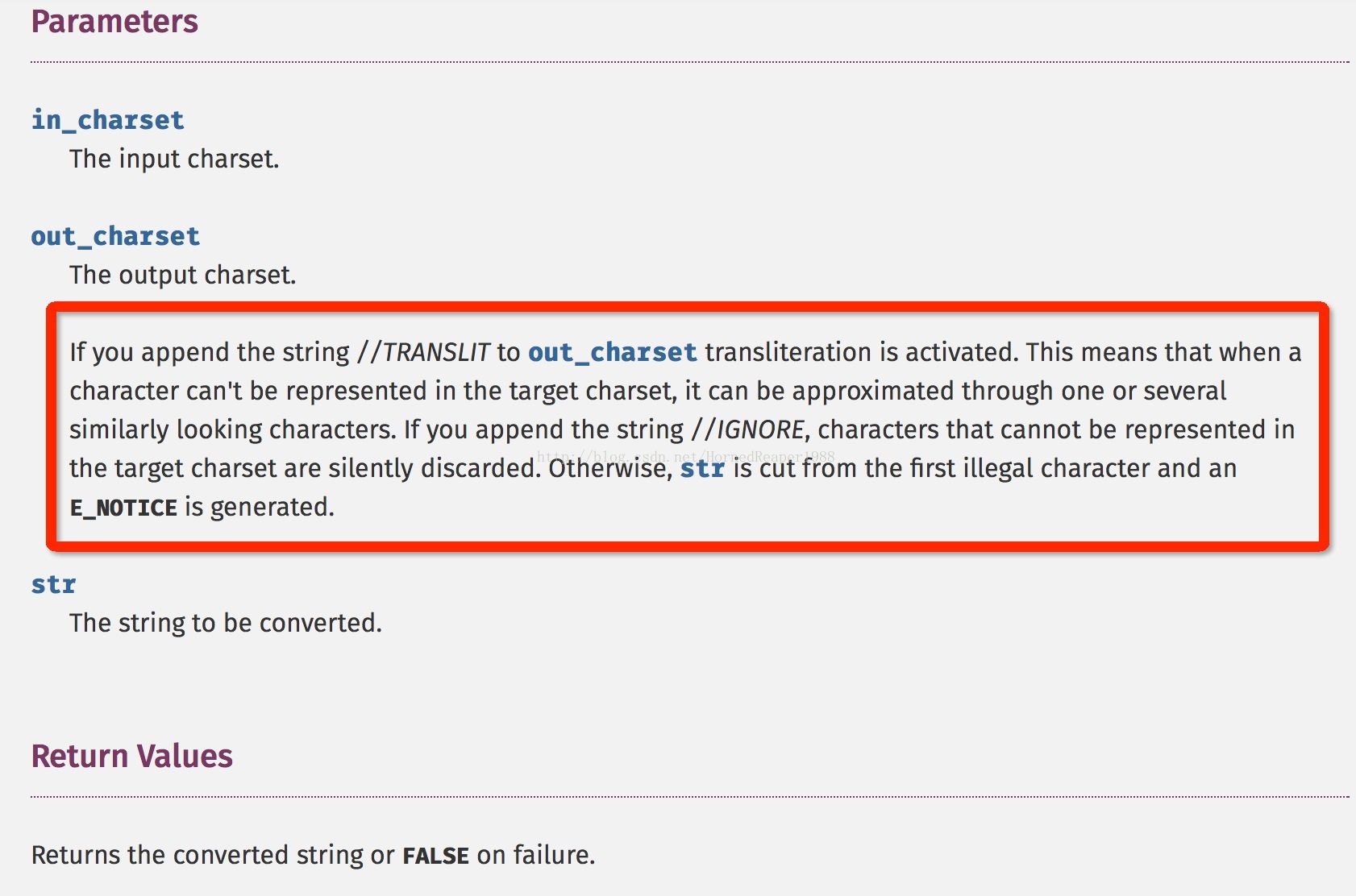Click "The string to be converted." text
This screenshot has height=896, width=1356.
tap(226, 623)
